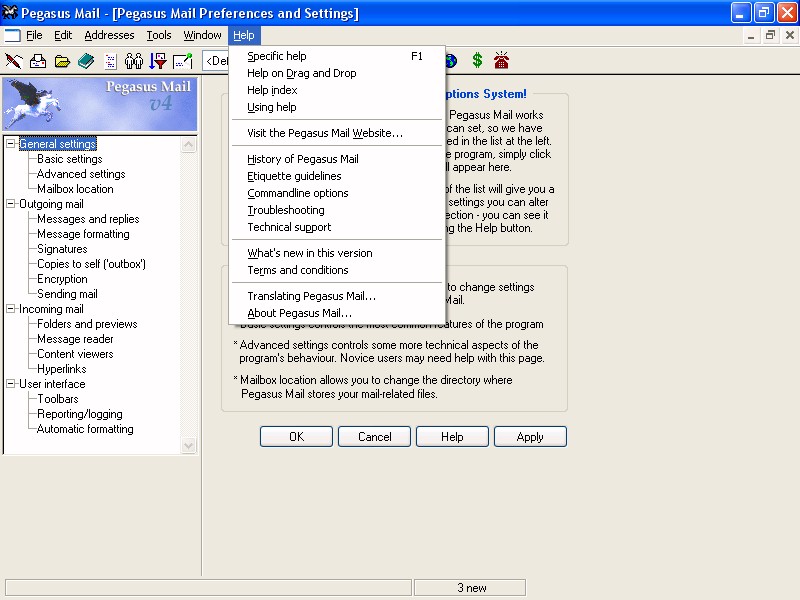Click the Help button beside Cancel
The image size is (800, 600).
[x=453, y=437]
